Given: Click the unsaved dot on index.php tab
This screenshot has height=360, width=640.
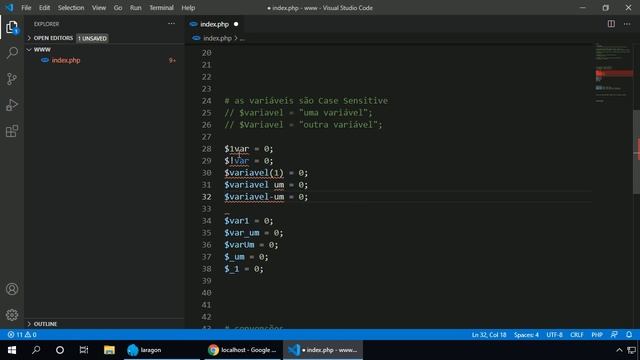Looking at the screenshot, I should (236, 24).
